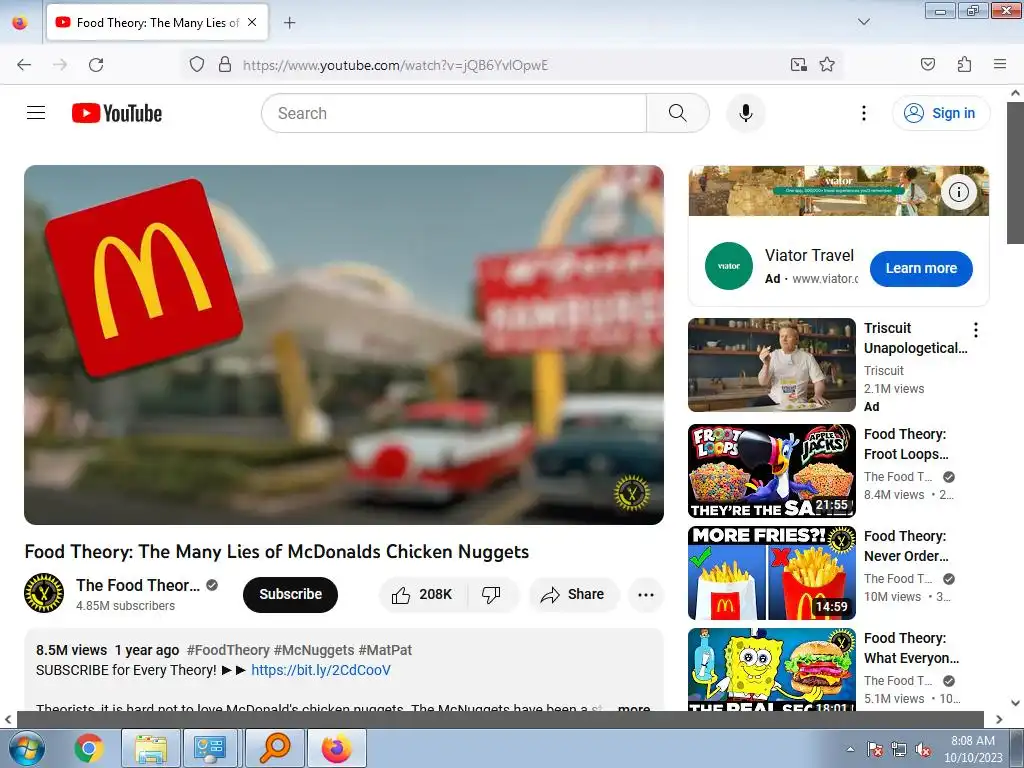
Task: Open the Windows Start menu
Action: tap(26, 748)
